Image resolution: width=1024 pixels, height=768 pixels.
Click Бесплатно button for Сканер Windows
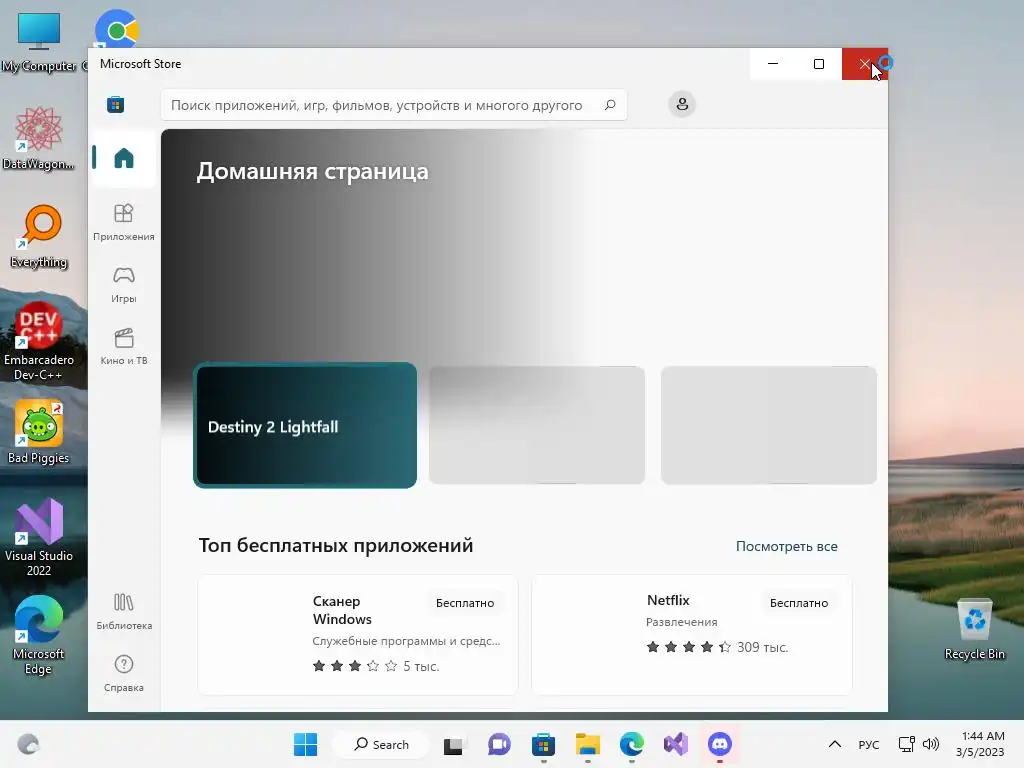[465, 603]
